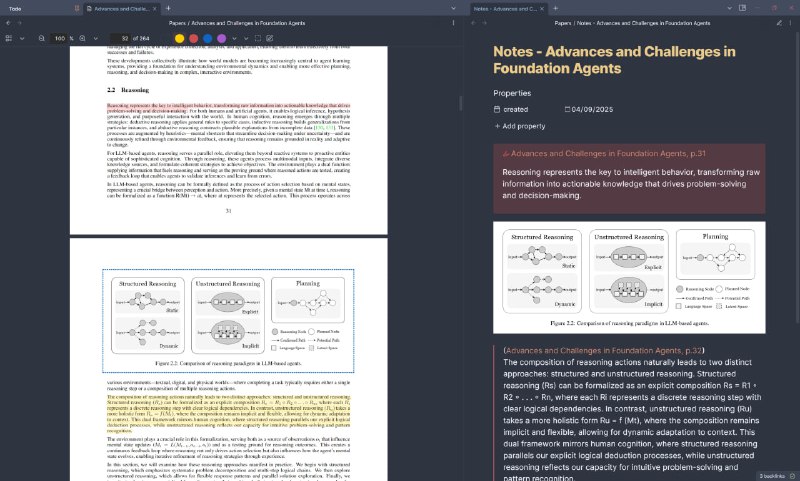
Task: Click the zoom percentage field
Action: click(x=60, y=38)
